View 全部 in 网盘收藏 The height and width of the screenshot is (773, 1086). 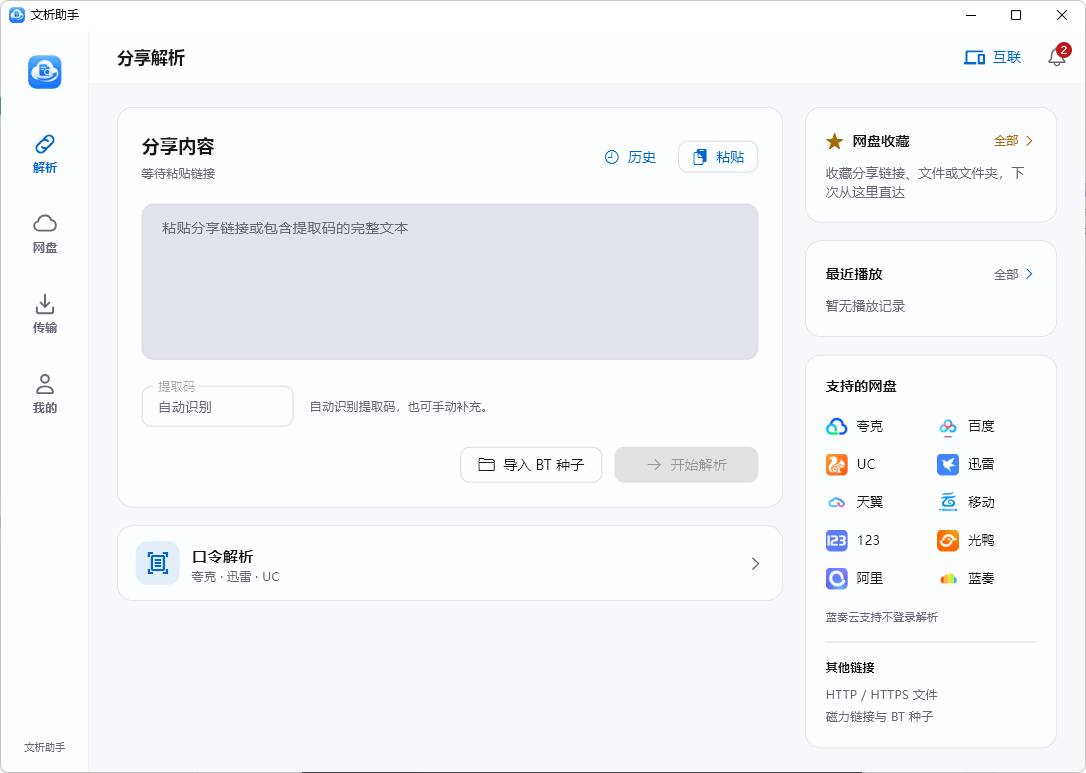(x=1013, y=141)
